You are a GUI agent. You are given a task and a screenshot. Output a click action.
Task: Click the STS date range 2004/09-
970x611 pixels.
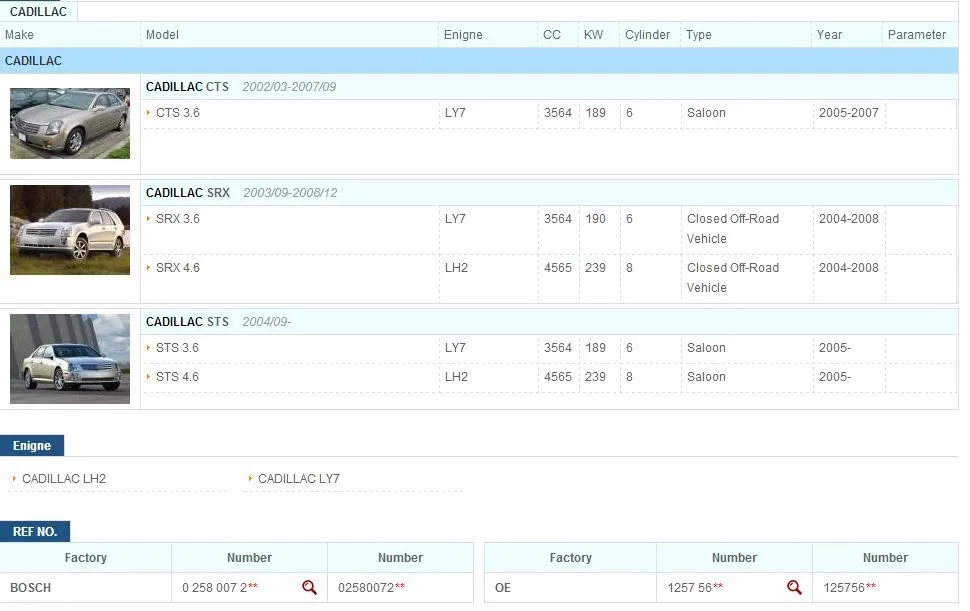(266, 322)
